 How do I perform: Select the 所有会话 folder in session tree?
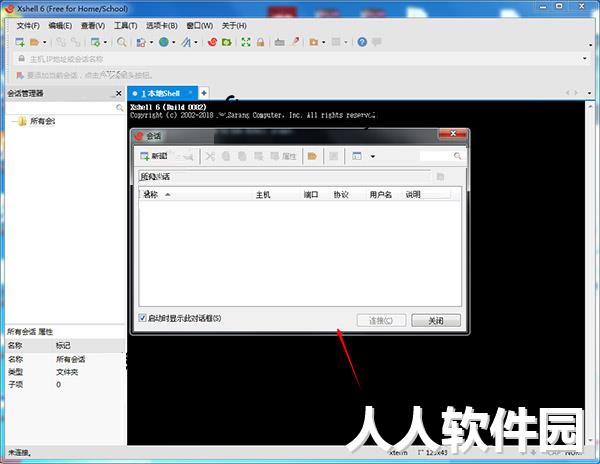(x=37, y=121)
